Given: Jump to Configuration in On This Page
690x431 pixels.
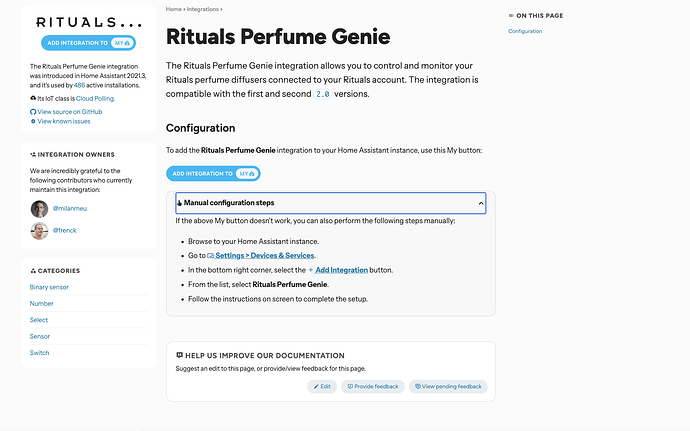Looking at the screenshot, I should [x=525, y=31].
